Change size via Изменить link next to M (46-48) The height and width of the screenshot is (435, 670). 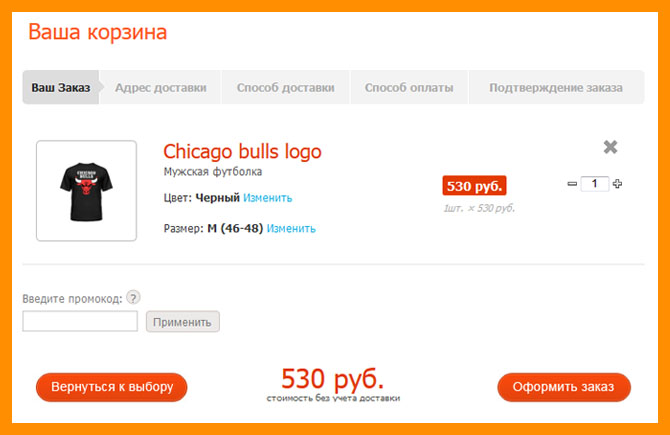pos(291,229)
